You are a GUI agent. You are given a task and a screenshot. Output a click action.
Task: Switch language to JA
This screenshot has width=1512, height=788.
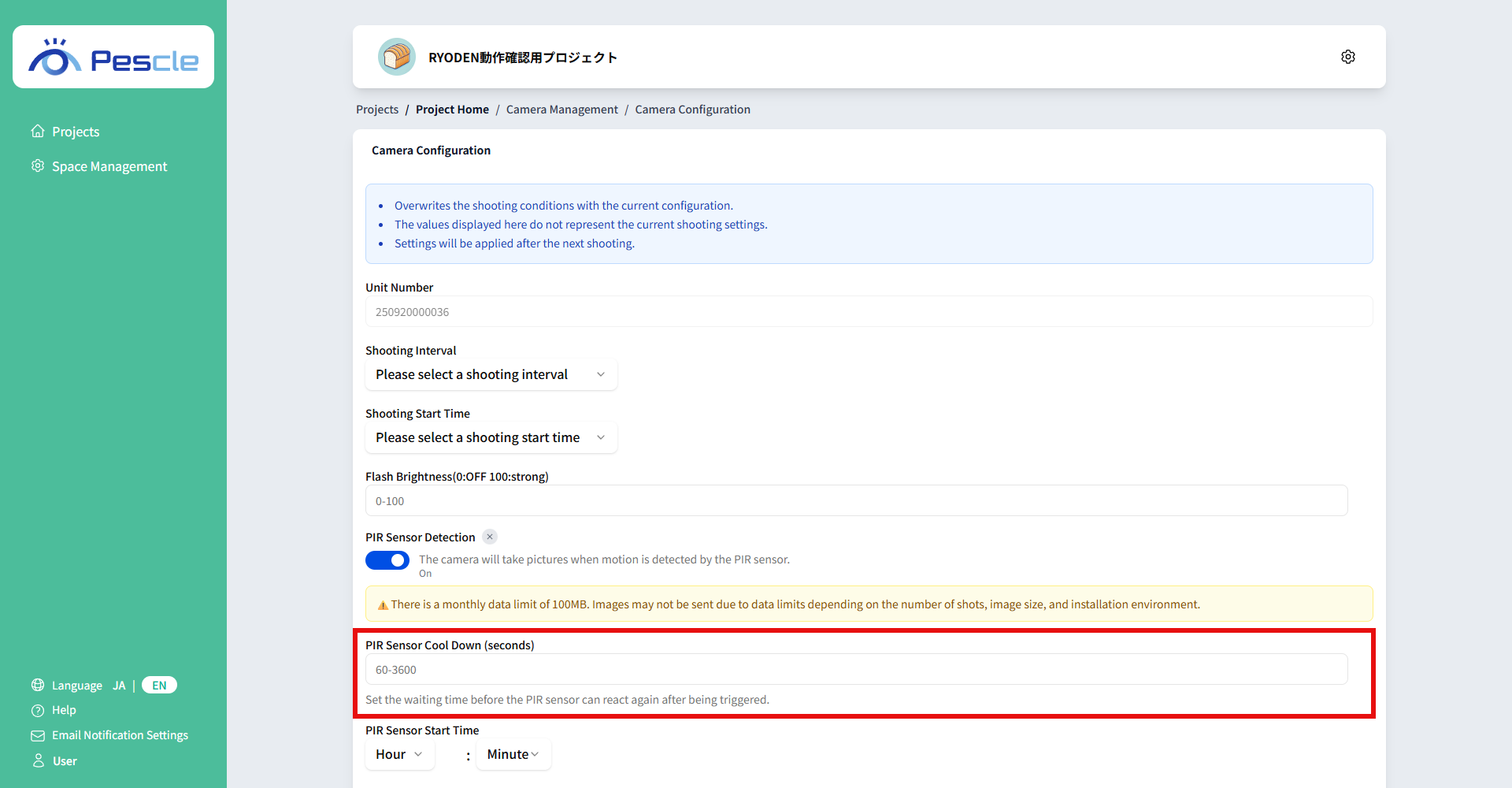[119, 686]
